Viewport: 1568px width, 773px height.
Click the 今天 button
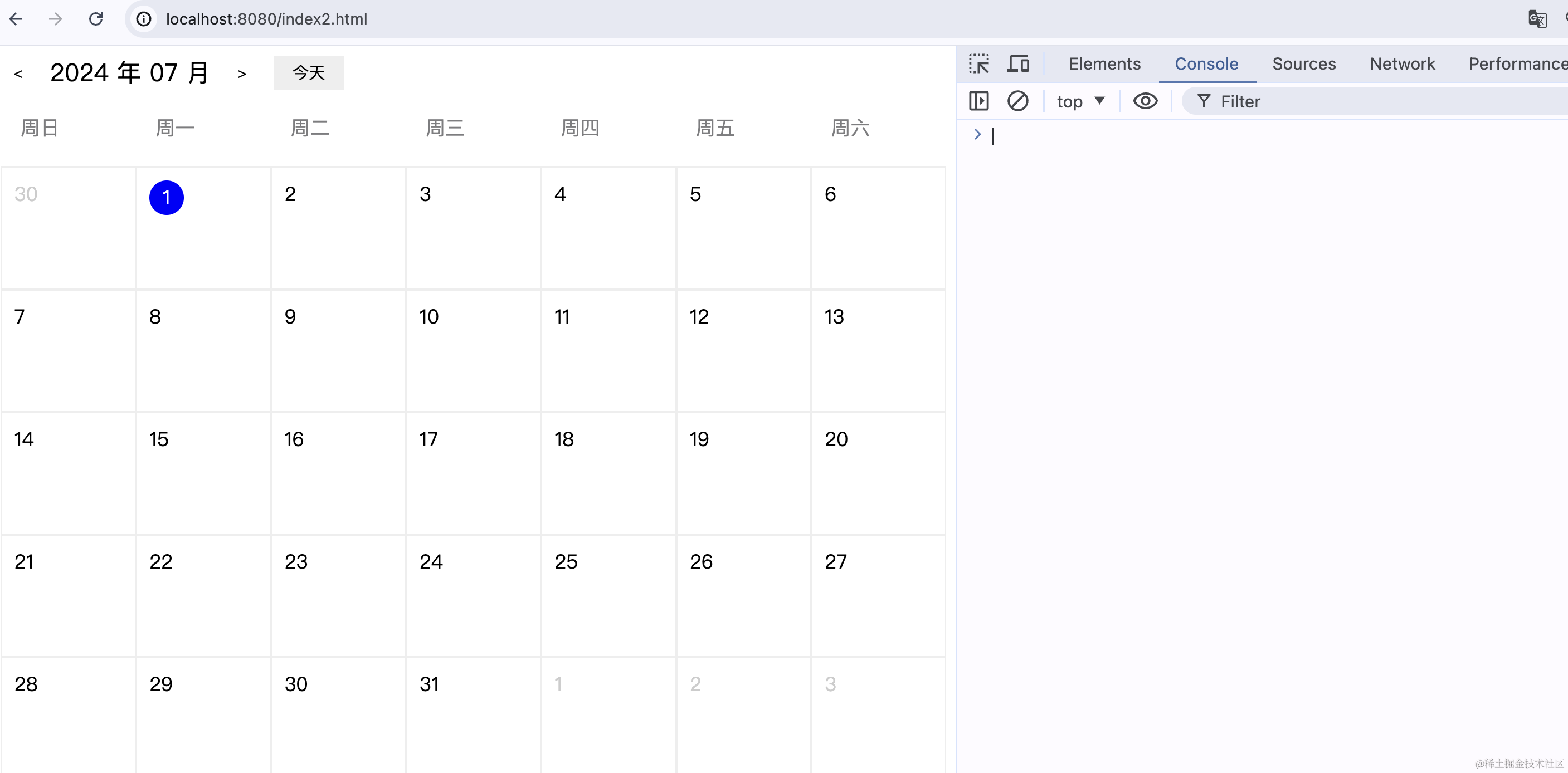point(309,73)
